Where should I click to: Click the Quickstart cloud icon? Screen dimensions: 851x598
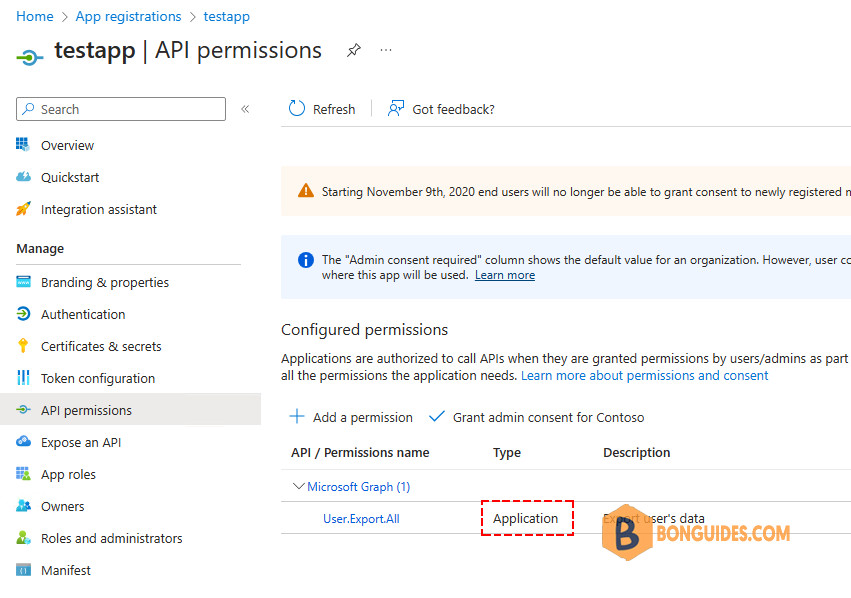(x=23, y=177)
